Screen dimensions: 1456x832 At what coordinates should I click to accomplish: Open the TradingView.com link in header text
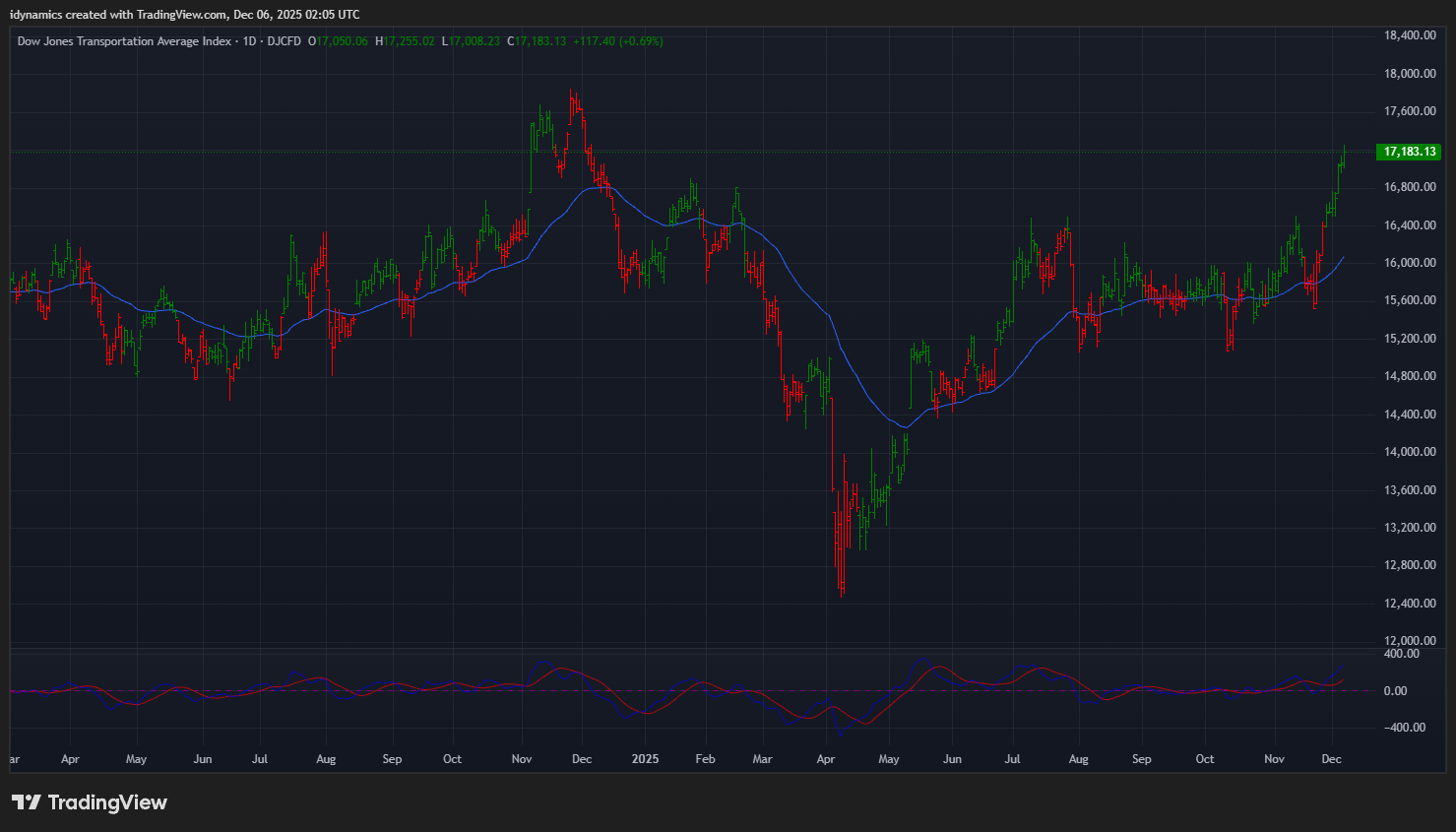point(181,15)
